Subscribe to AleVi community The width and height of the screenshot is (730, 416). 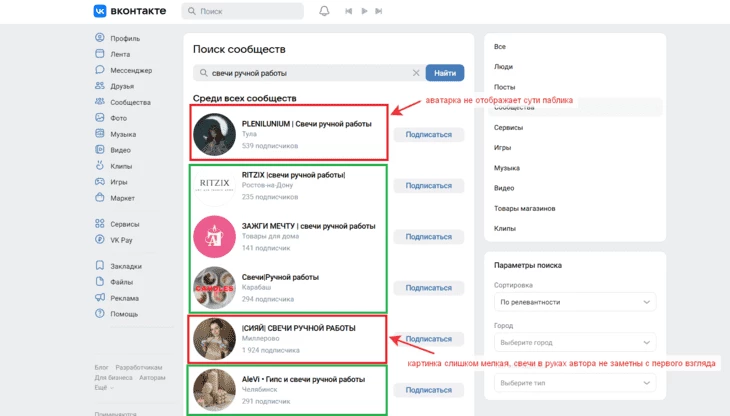428,390
